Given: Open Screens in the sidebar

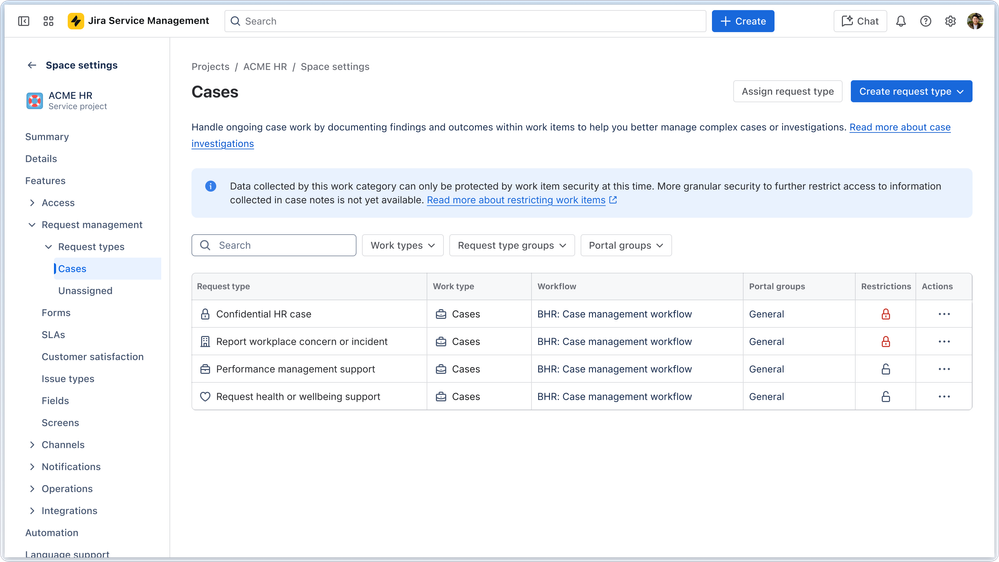Looking at the screenshot, I should coord(61,422).
